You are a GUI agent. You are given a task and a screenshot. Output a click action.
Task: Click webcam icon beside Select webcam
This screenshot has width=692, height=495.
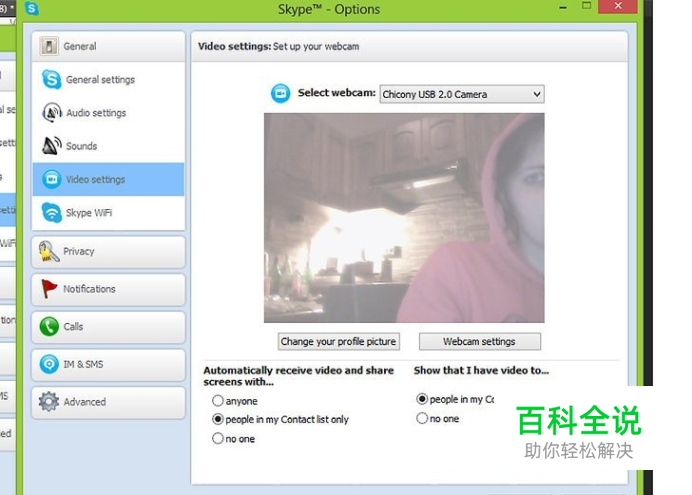(281, 94)
